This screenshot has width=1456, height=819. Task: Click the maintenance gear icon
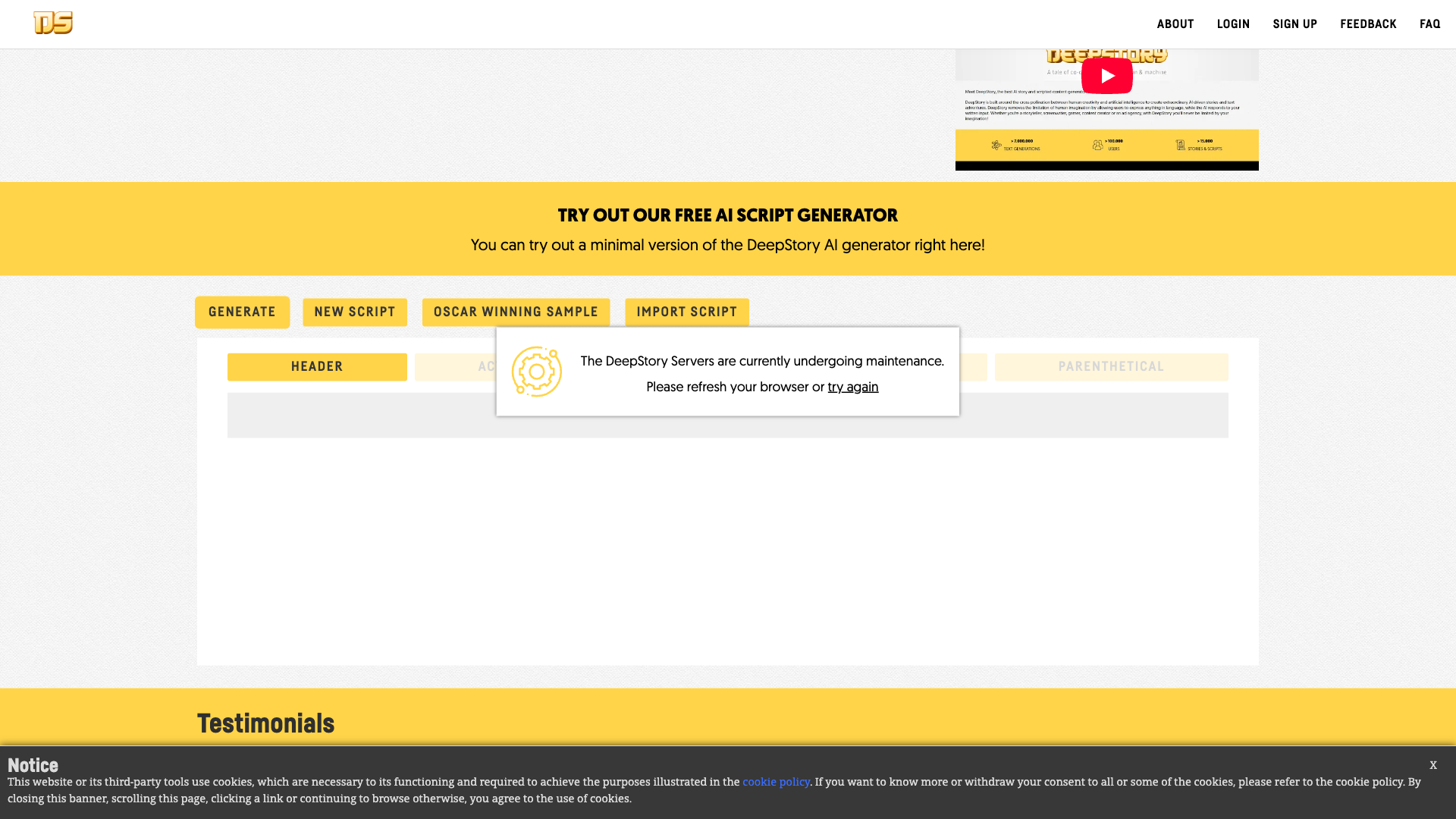pyautogui.click(x=536, y=372)
